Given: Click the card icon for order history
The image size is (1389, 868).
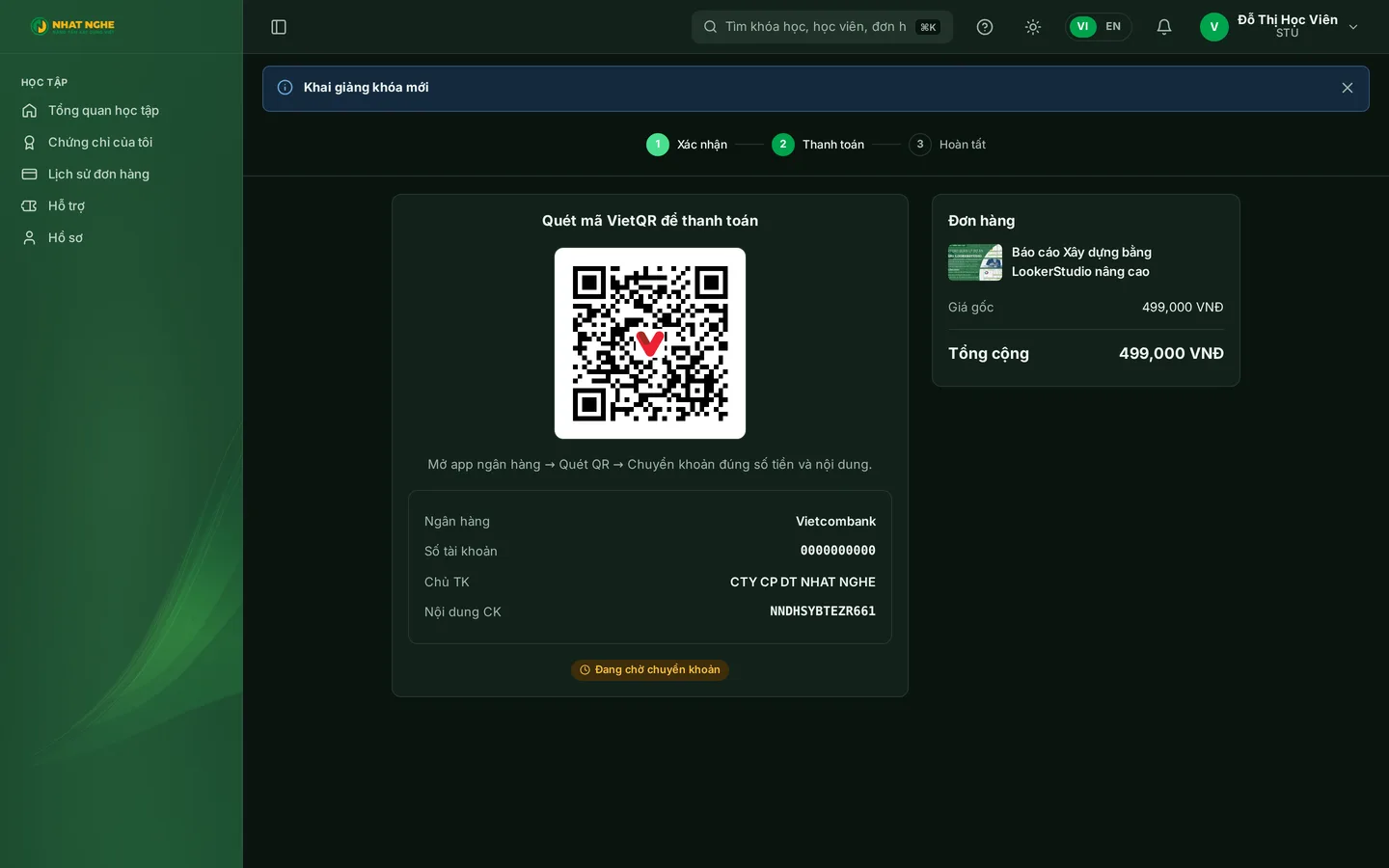Looking at the screenshot, I should click(x=30, y=175).
